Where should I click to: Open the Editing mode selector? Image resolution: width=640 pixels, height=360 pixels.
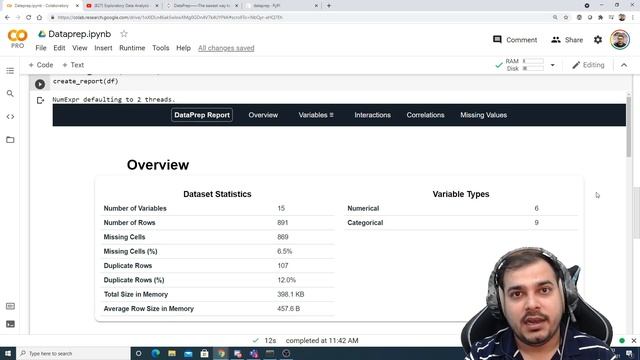[x=588, y=65]
